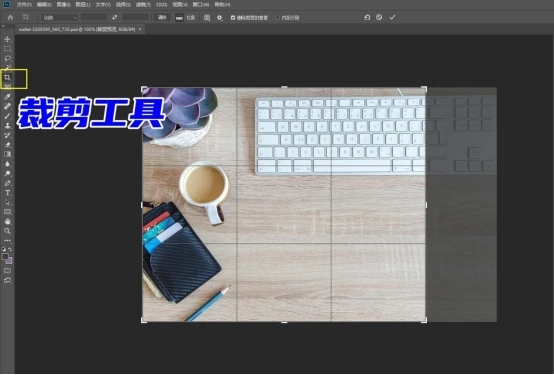Open the crop ratio preset dropdown

(x=59, y=17)
